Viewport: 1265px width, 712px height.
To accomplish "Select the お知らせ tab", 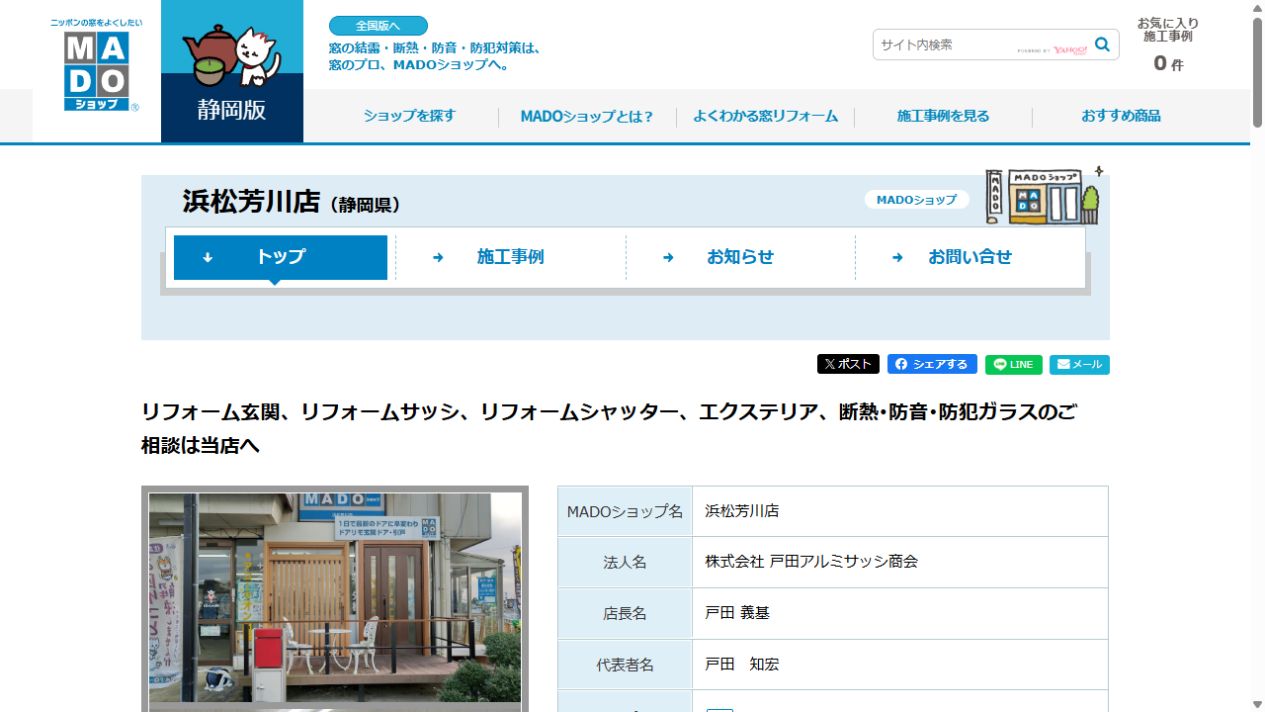I will (740, 257).
